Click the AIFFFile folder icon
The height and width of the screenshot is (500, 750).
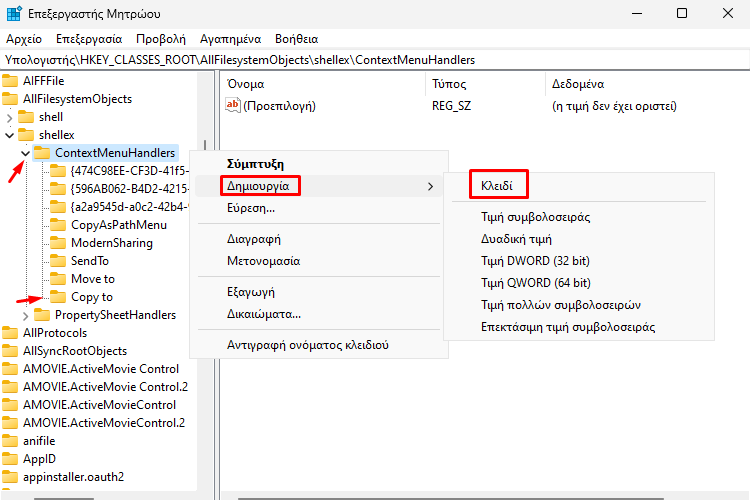[x=10, y=81]
